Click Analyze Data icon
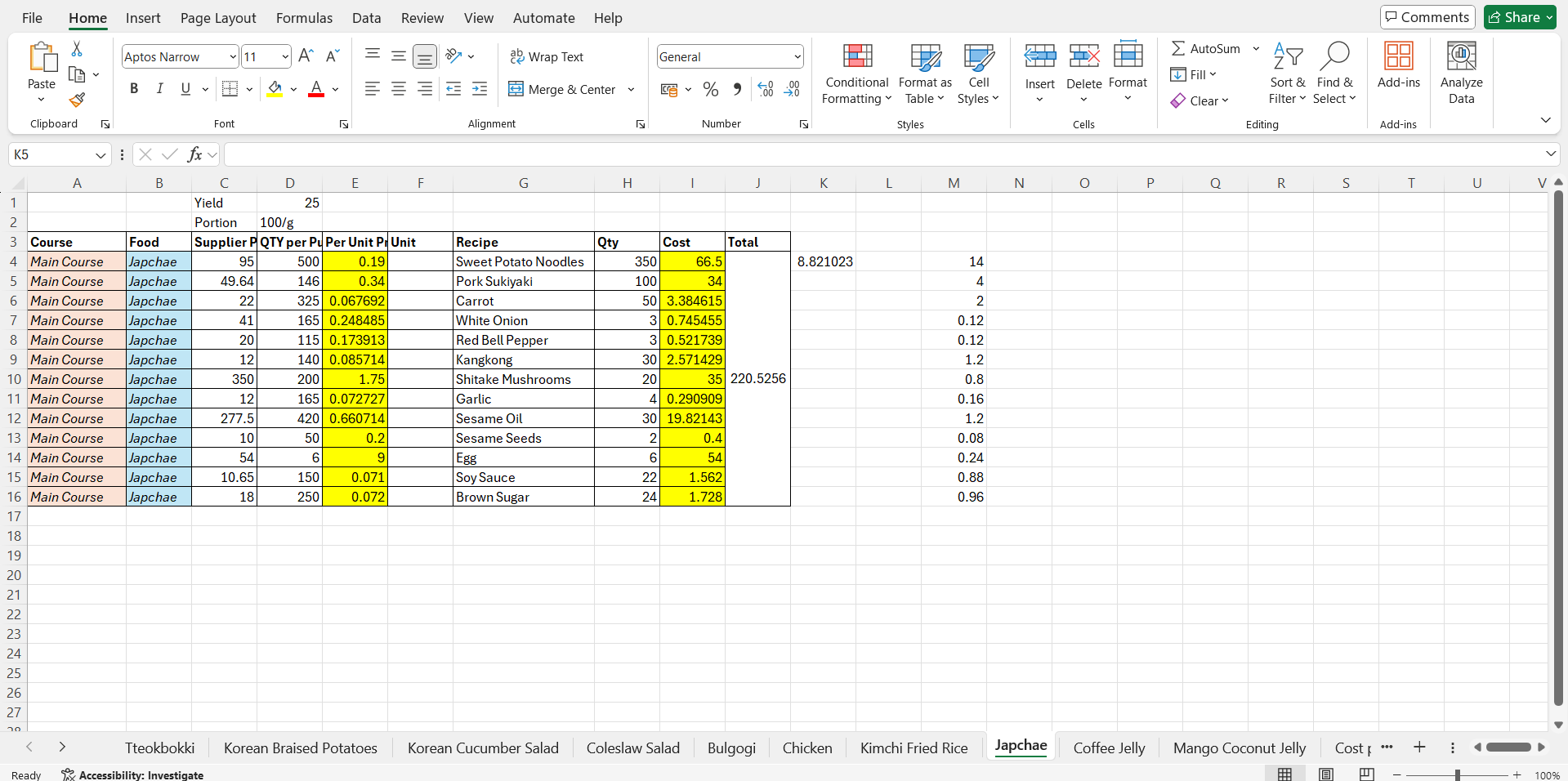The width and height of the screenshot is (1568, 781). pyautogui.click(x=1461, y=74)
